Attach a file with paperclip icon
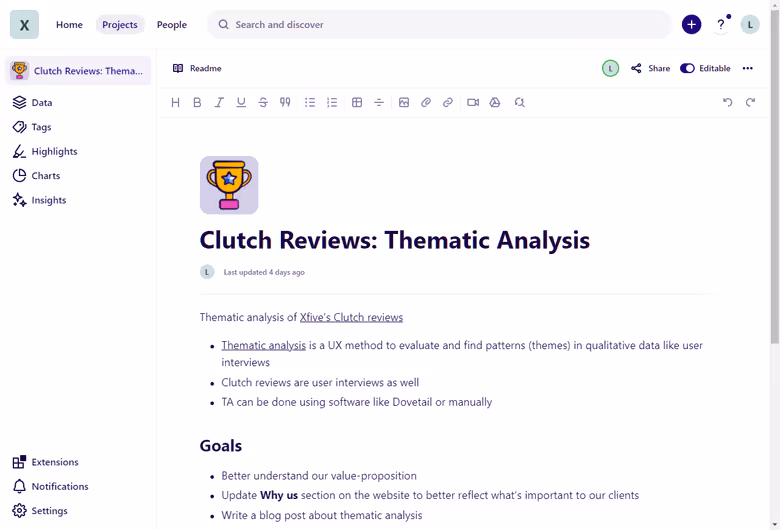780x530 pixels. click(425, 103)
